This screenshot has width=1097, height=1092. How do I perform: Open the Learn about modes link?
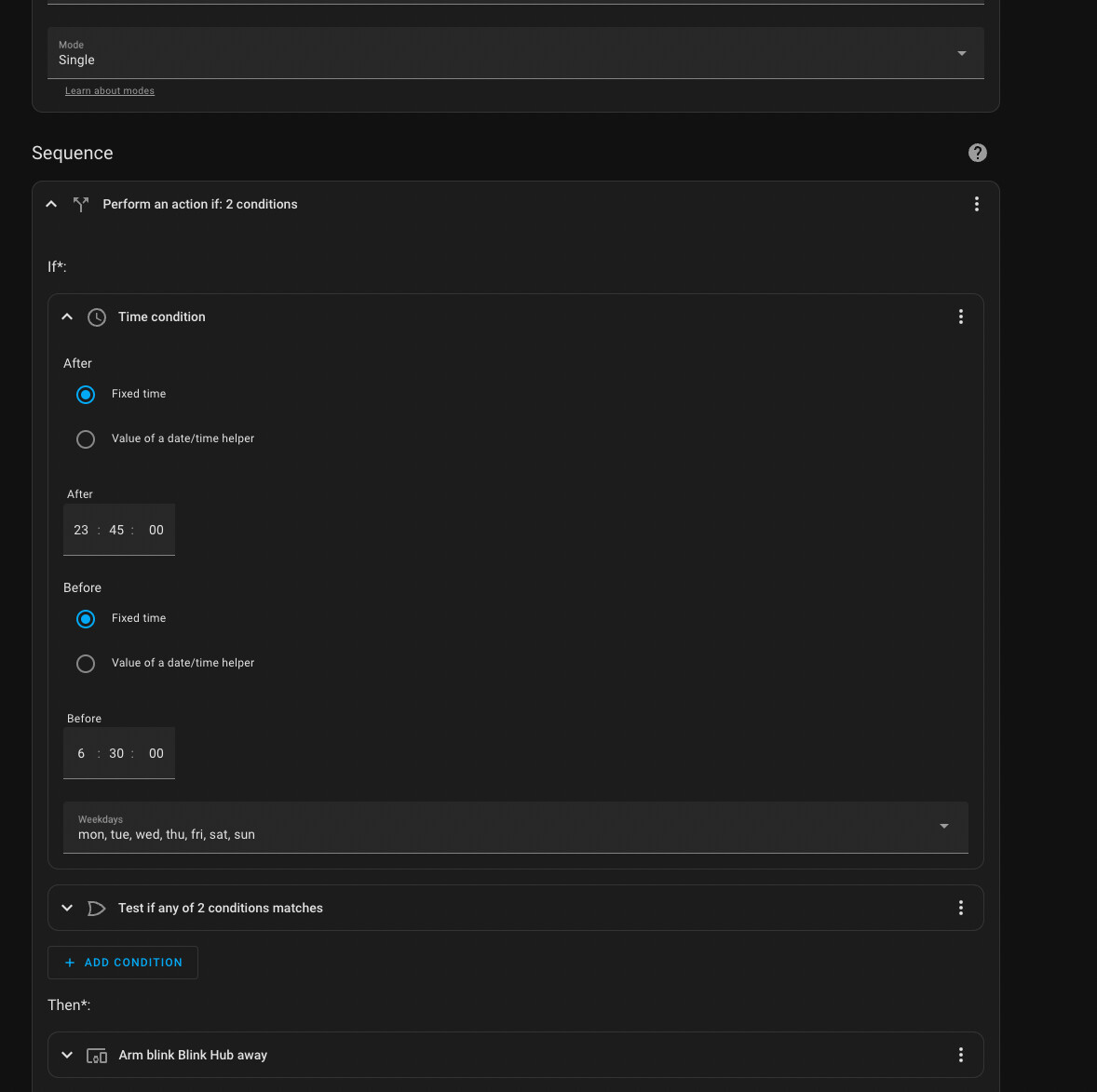109,90
